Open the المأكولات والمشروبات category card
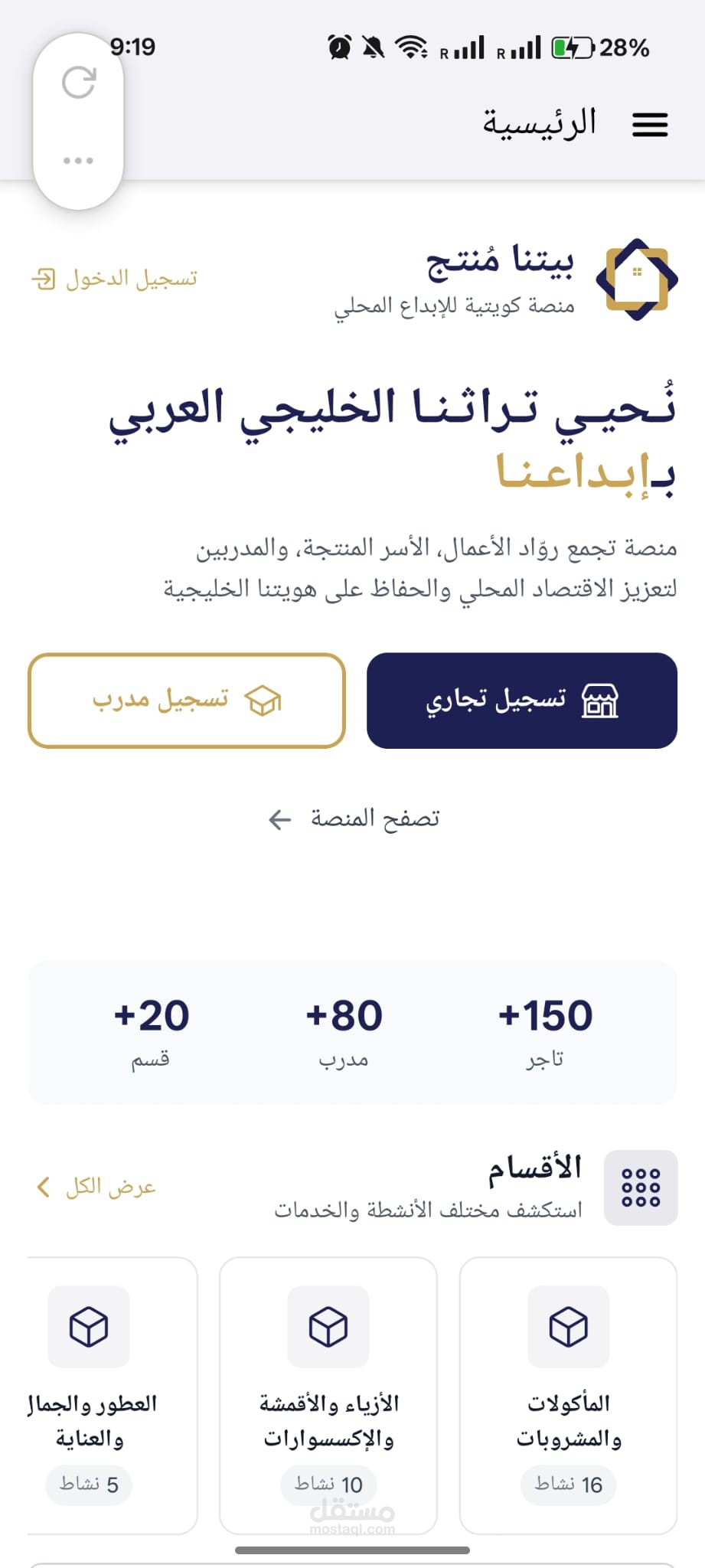 tap(569, 1396)
